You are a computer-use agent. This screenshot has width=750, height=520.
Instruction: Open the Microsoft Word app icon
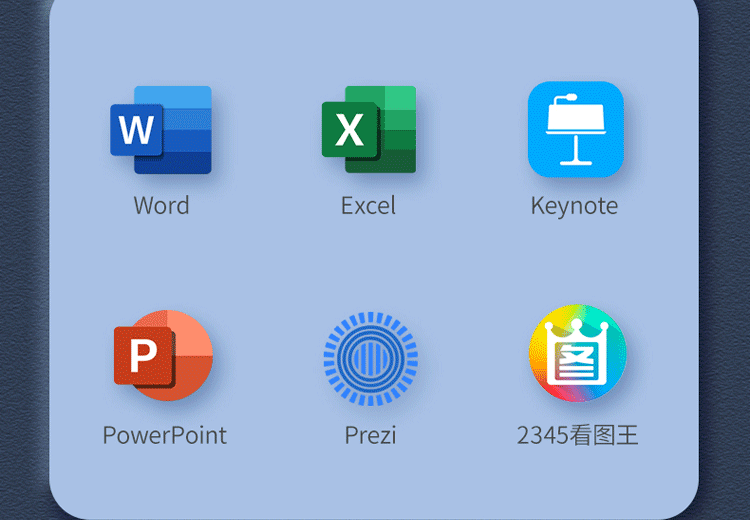tap(161, 130)
